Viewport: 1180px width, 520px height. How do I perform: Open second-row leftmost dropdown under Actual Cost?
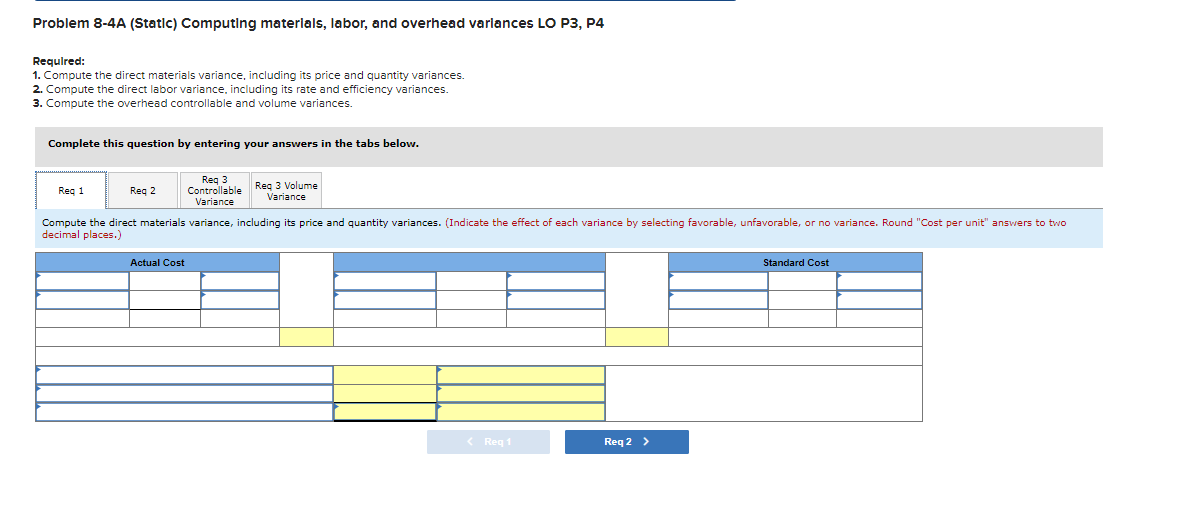pos(82,300)
